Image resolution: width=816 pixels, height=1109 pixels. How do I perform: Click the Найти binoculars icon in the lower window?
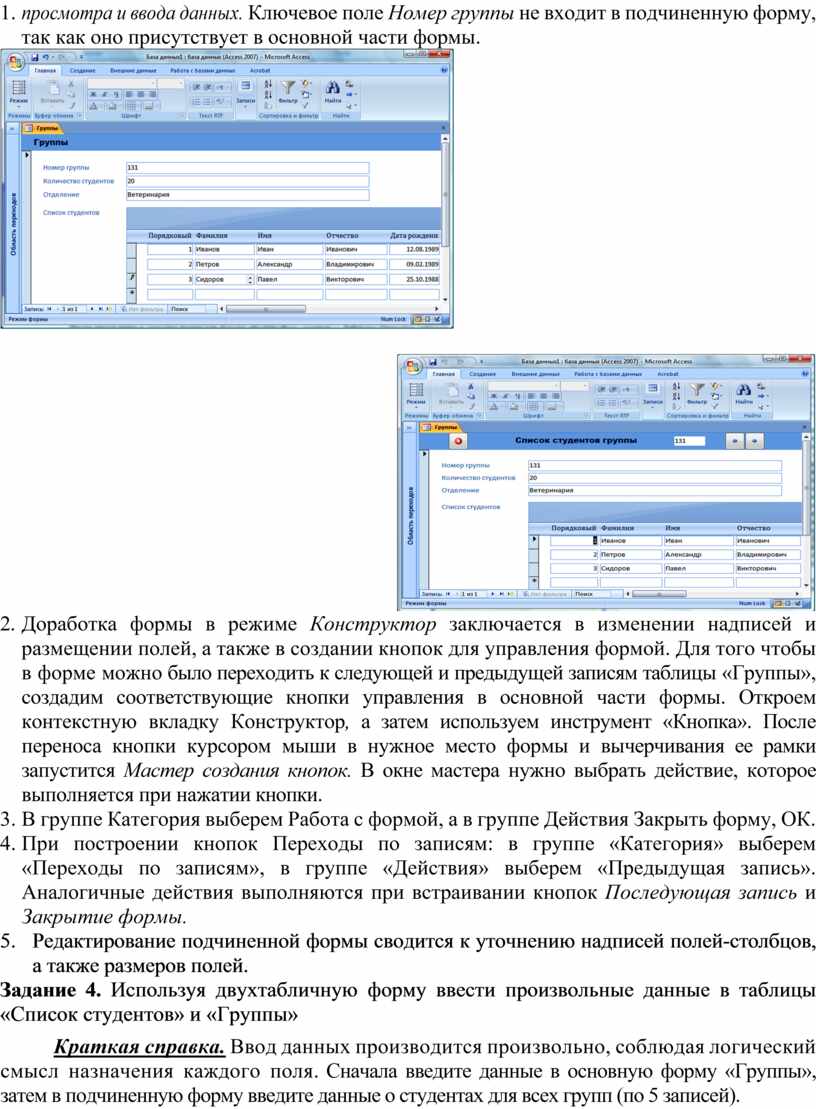[743, 390]
